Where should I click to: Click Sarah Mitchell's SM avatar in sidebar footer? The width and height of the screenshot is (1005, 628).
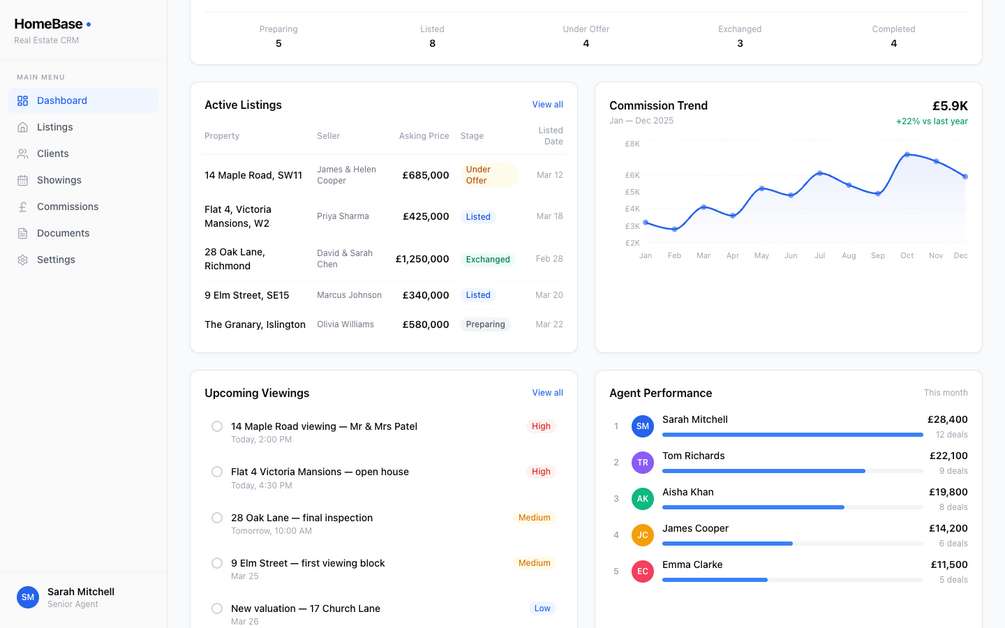28,597
